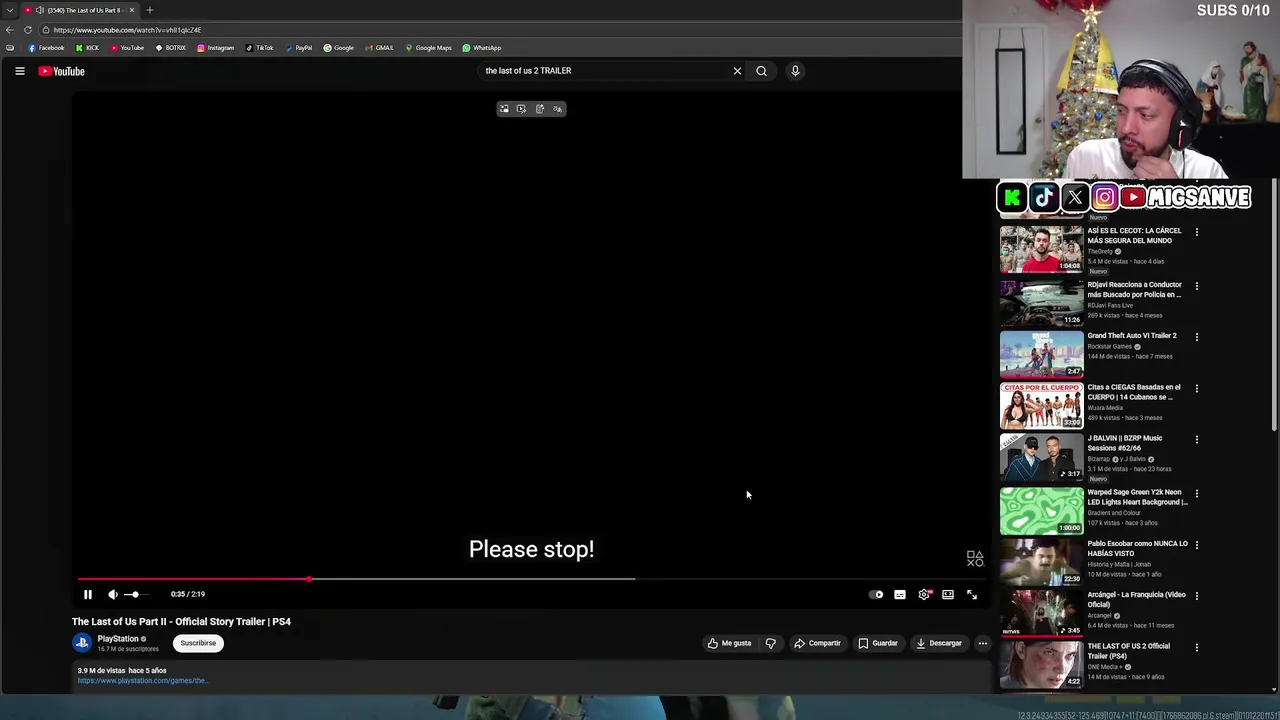Clear the search query with the X
The height and width of the screenshot is (720, 1280).
[x=737, y=71]
